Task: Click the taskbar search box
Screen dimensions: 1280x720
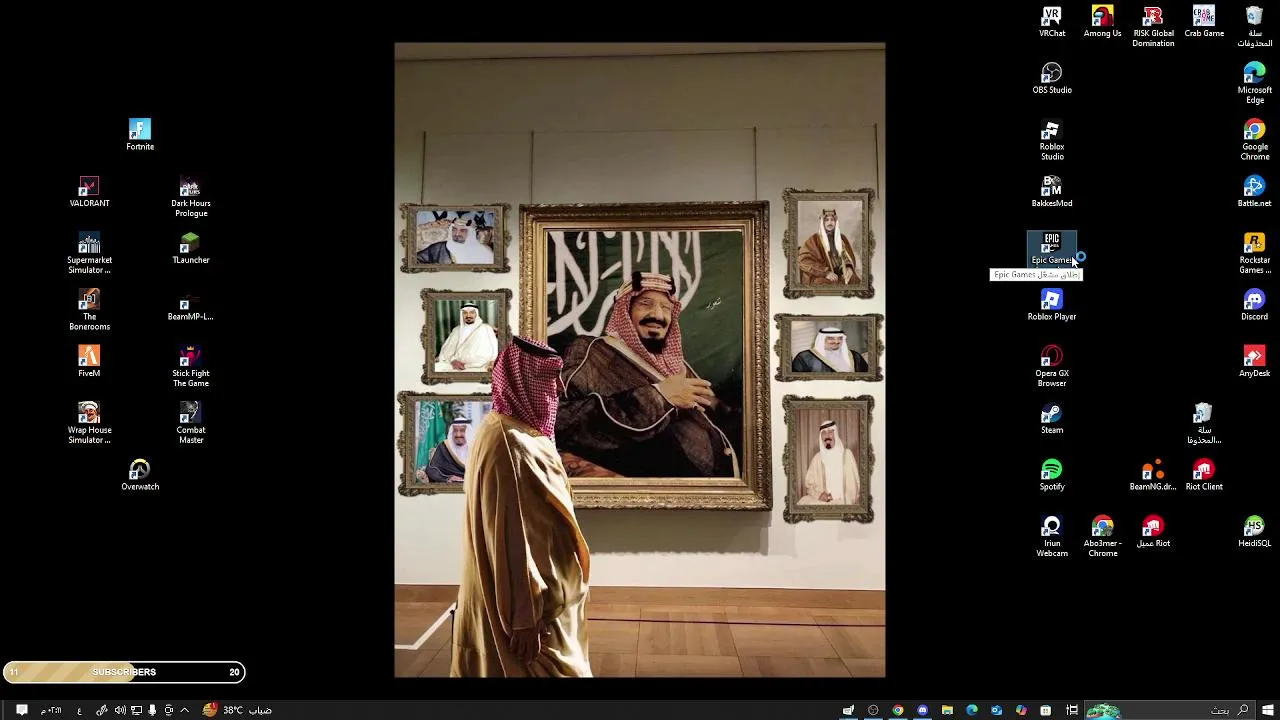Action: (x=1170, y=710)
